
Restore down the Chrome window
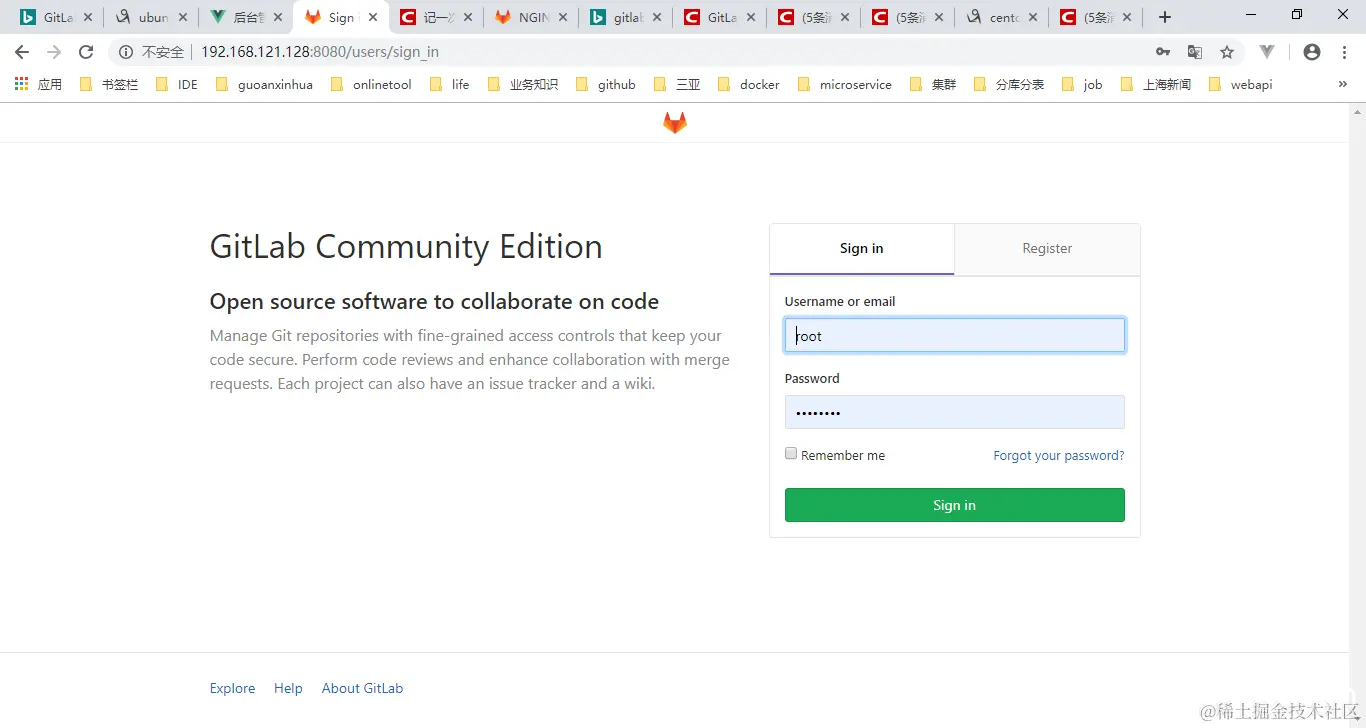tap(1297, 14)
